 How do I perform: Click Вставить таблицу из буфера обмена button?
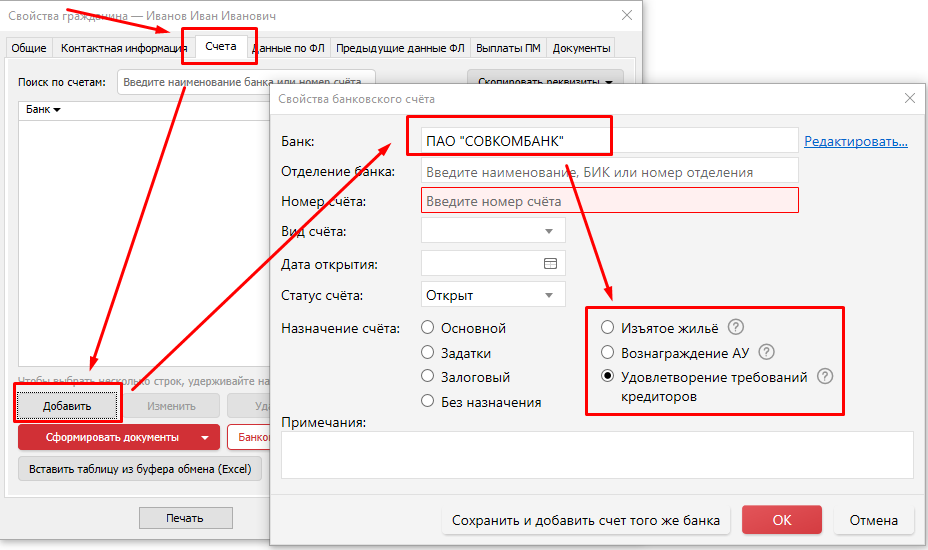(140, 469)
